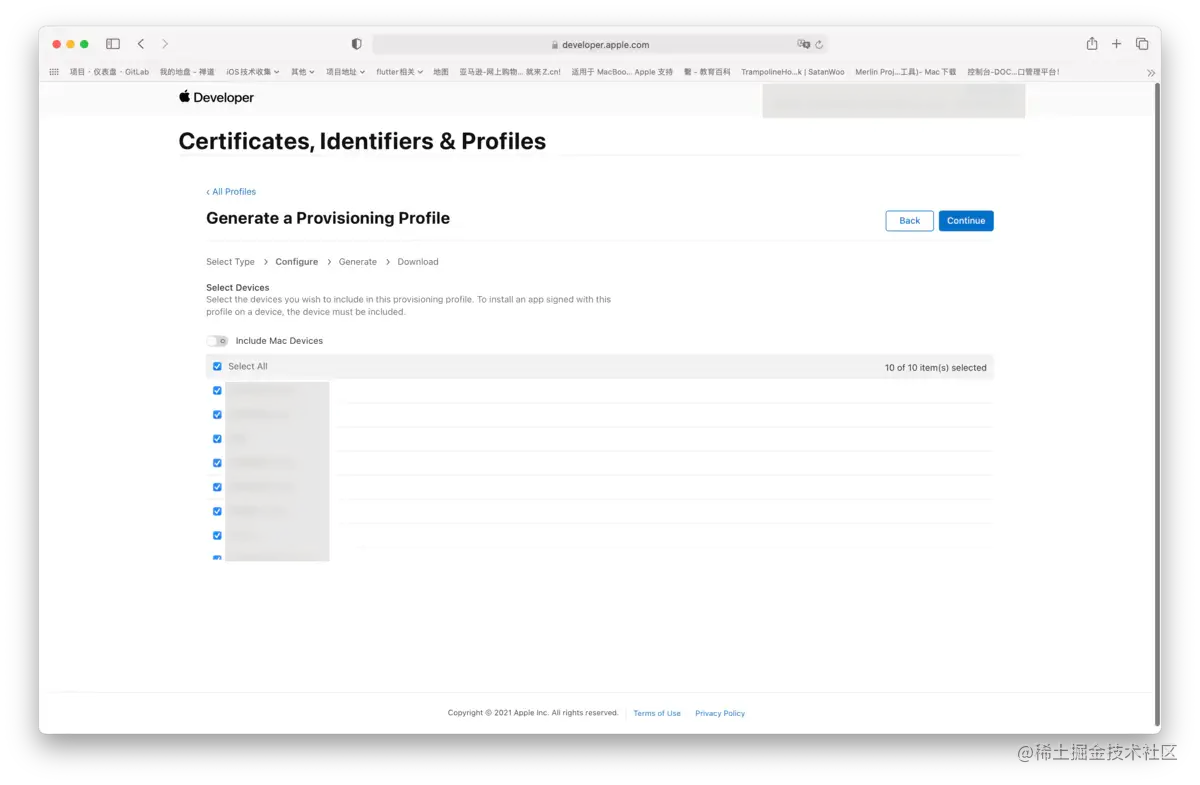Open a new tab with plus icon

[x=1117, y=44]
